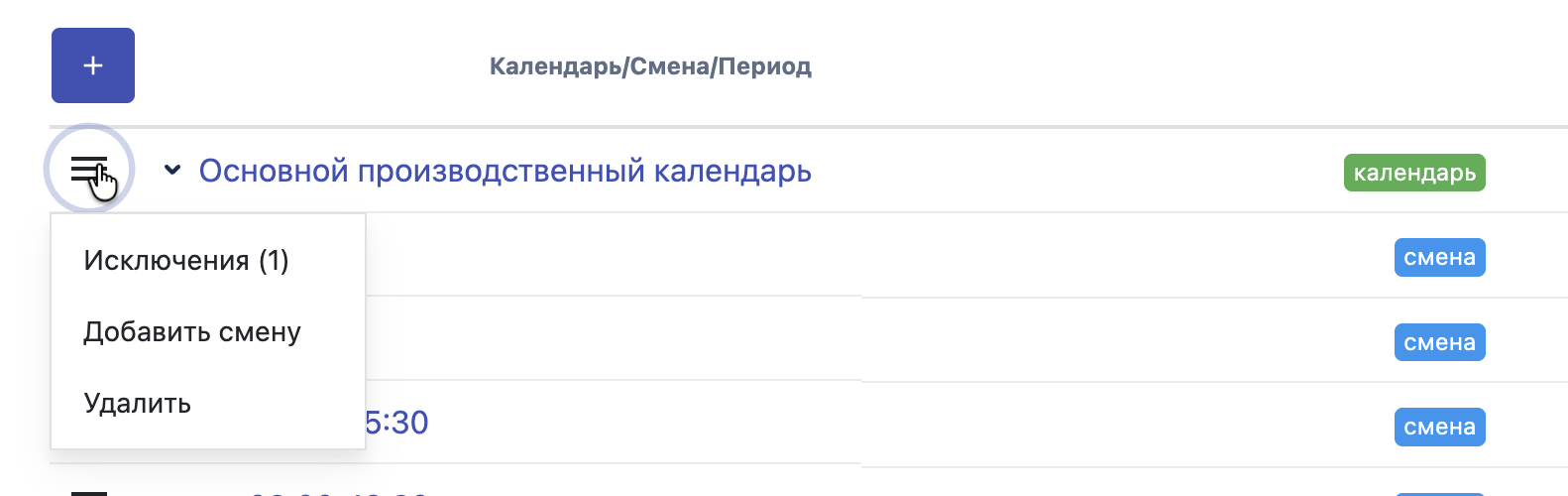Click the смена badge in the 5:30 row
The width and height of the screenshot is (1568, 496).
(x=1439, y=428)
